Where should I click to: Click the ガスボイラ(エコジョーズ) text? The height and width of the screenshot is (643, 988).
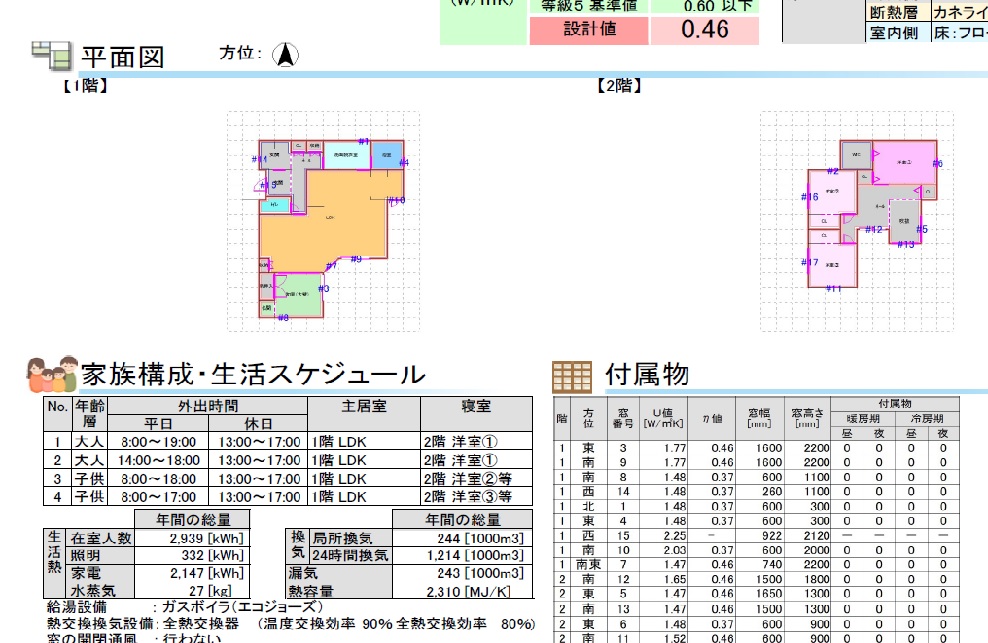(243, 607)
